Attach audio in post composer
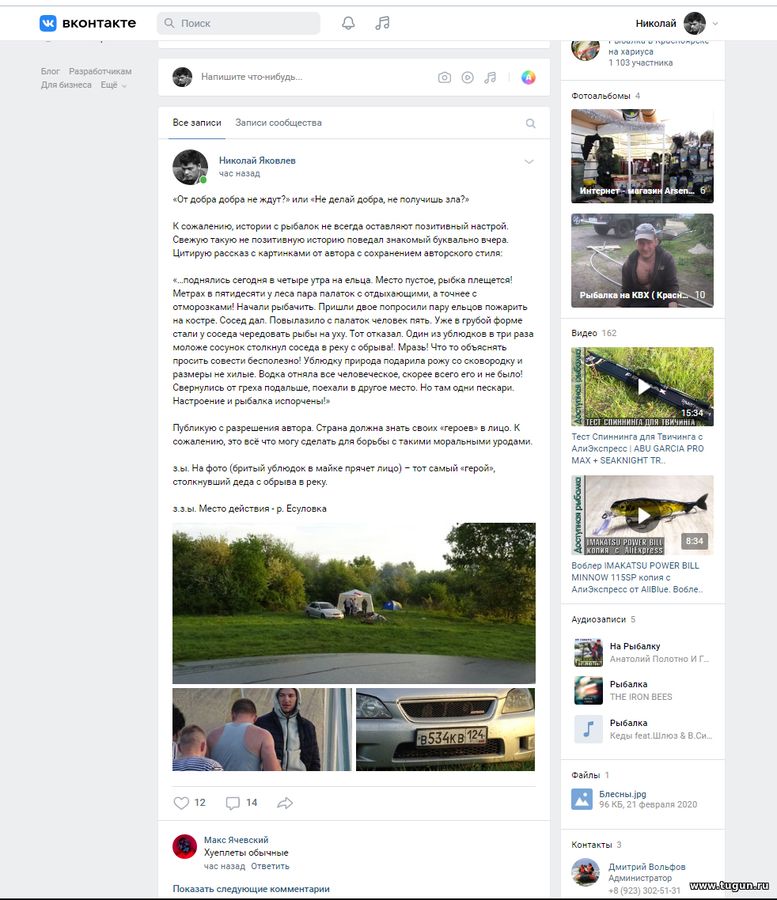Image resolution: width=777 pixels, height=900 pixels. click(490, 77)
